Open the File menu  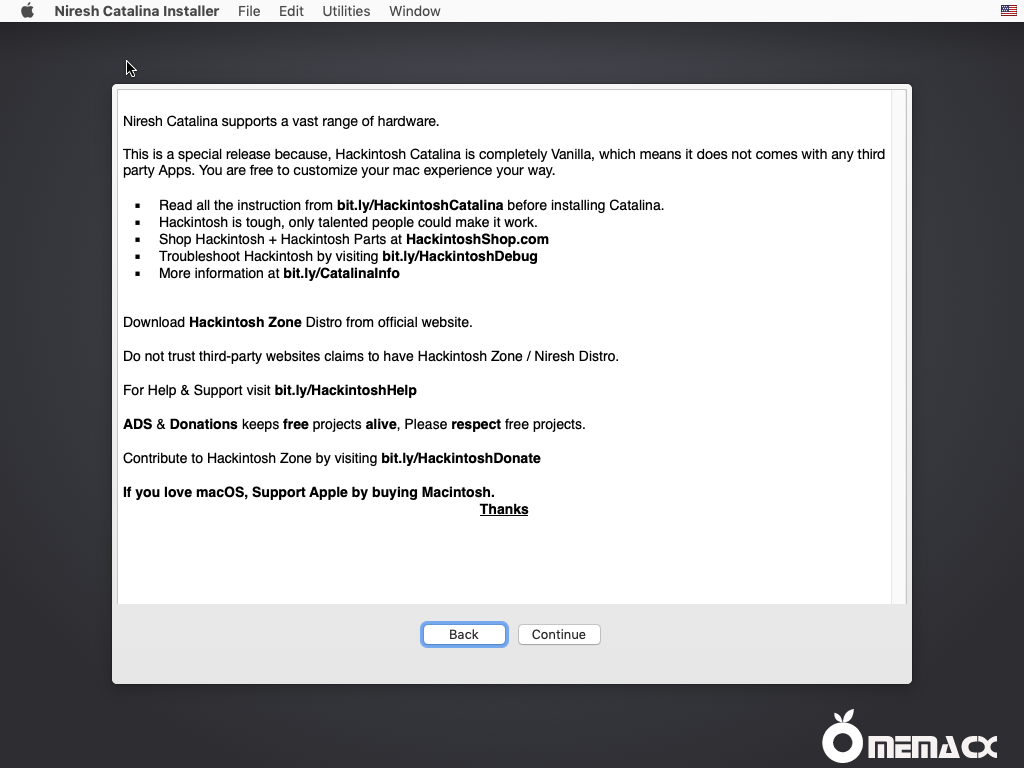(249, 11)
